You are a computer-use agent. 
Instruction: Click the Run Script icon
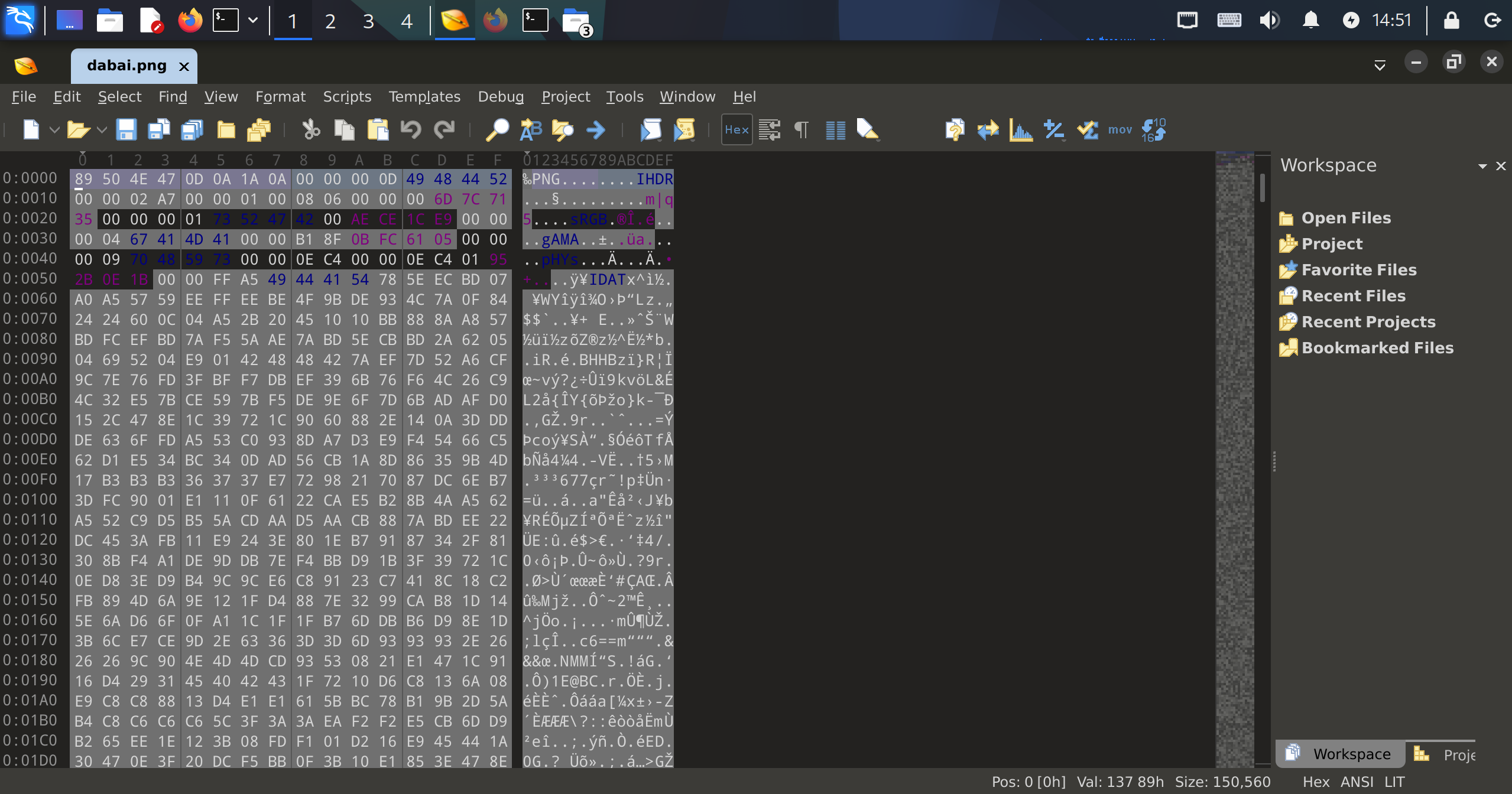pos(651,129)
